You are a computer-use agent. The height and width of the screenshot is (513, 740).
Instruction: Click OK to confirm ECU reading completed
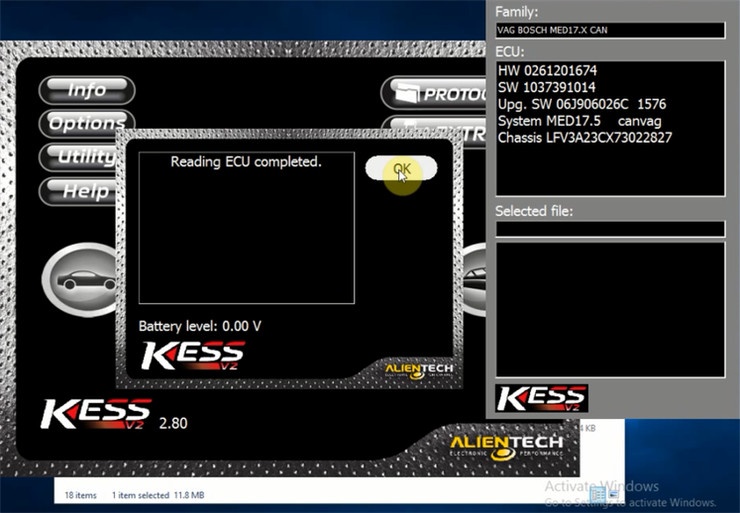[x=401, y=169]
